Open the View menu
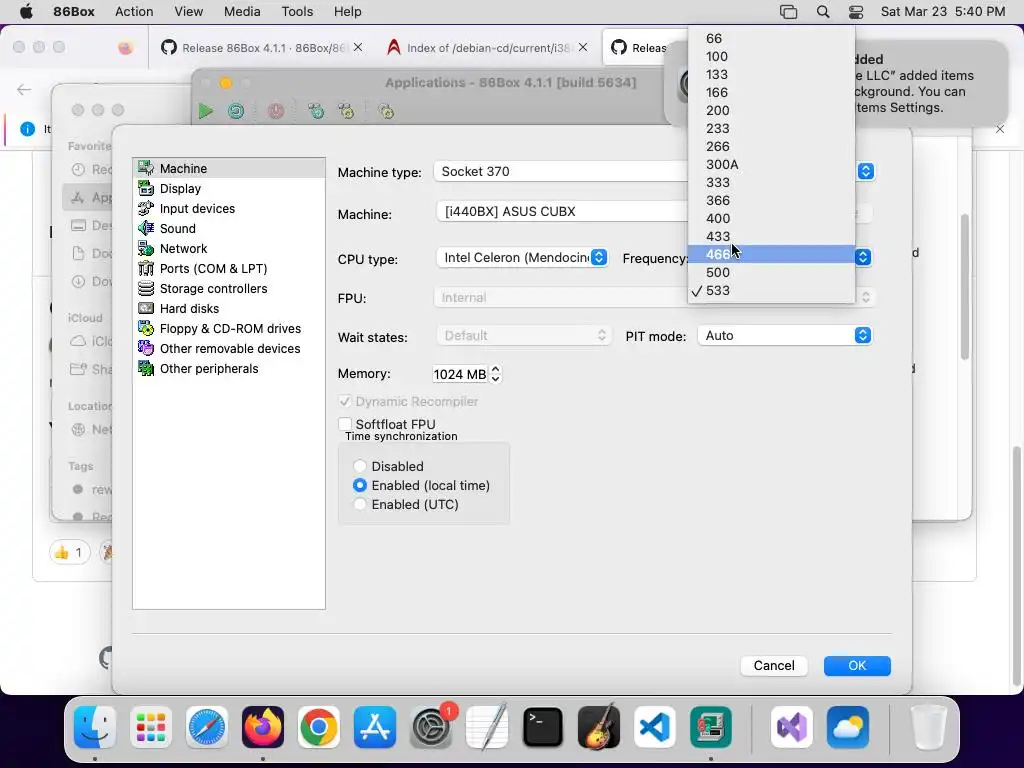The image size is (1024, 768). click(188, 11)
